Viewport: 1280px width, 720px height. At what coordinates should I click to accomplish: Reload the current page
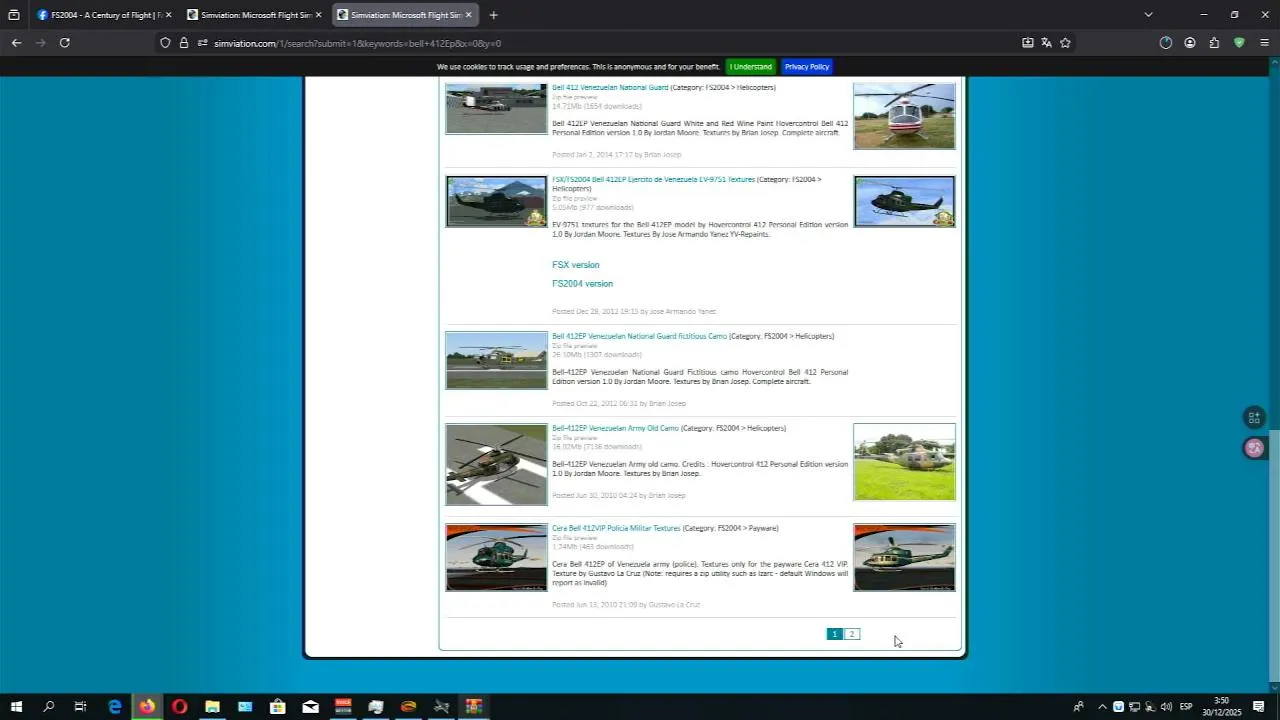pos(65,43)
